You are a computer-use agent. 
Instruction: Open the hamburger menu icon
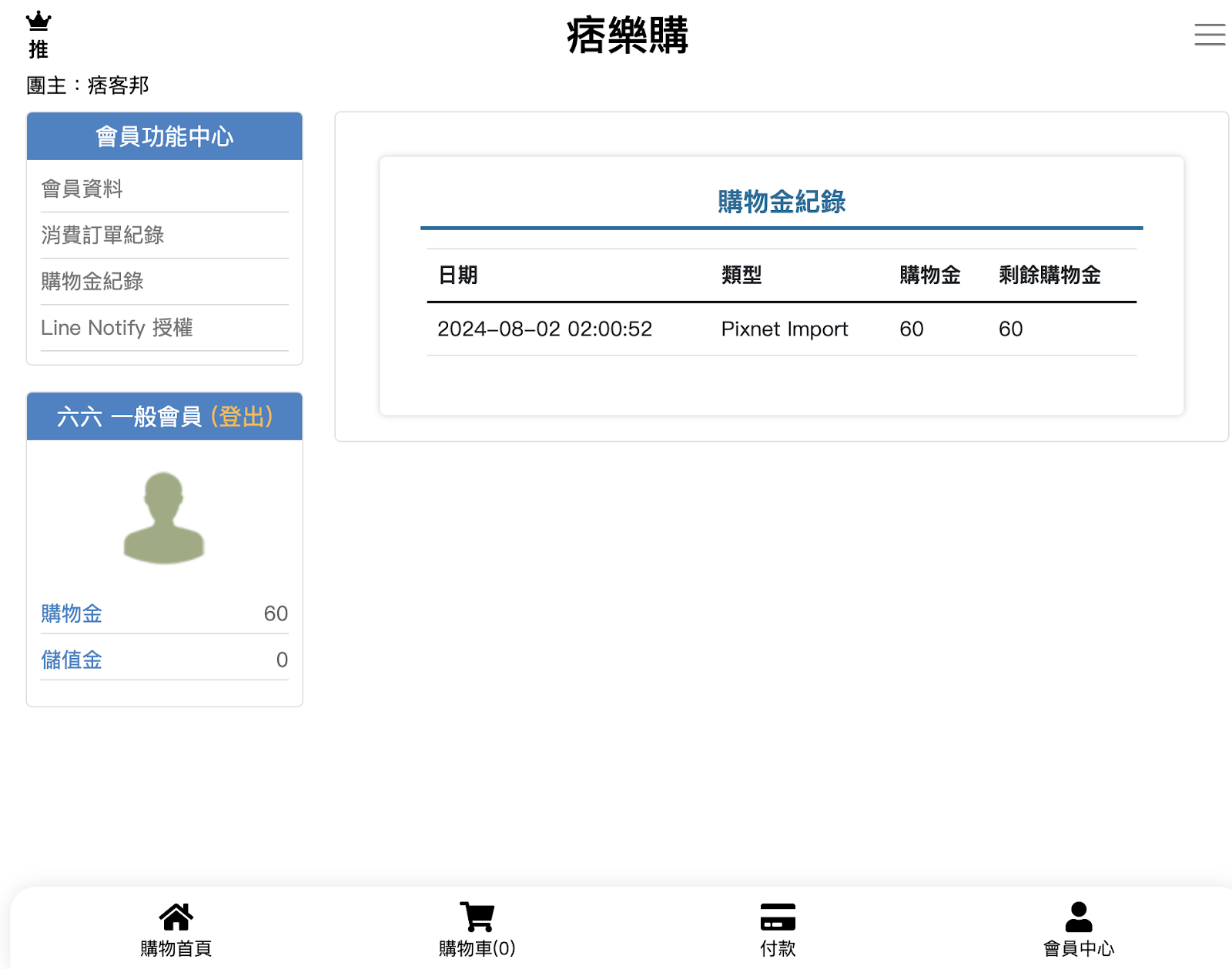(1210, 35)
